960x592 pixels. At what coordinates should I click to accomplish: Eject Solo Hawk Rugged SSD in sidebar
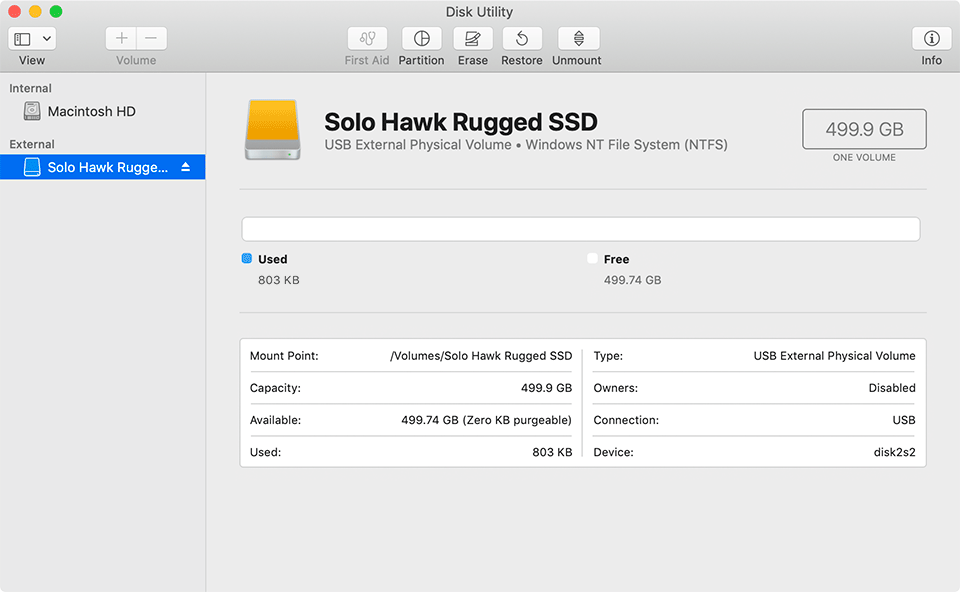coord(185,168)
